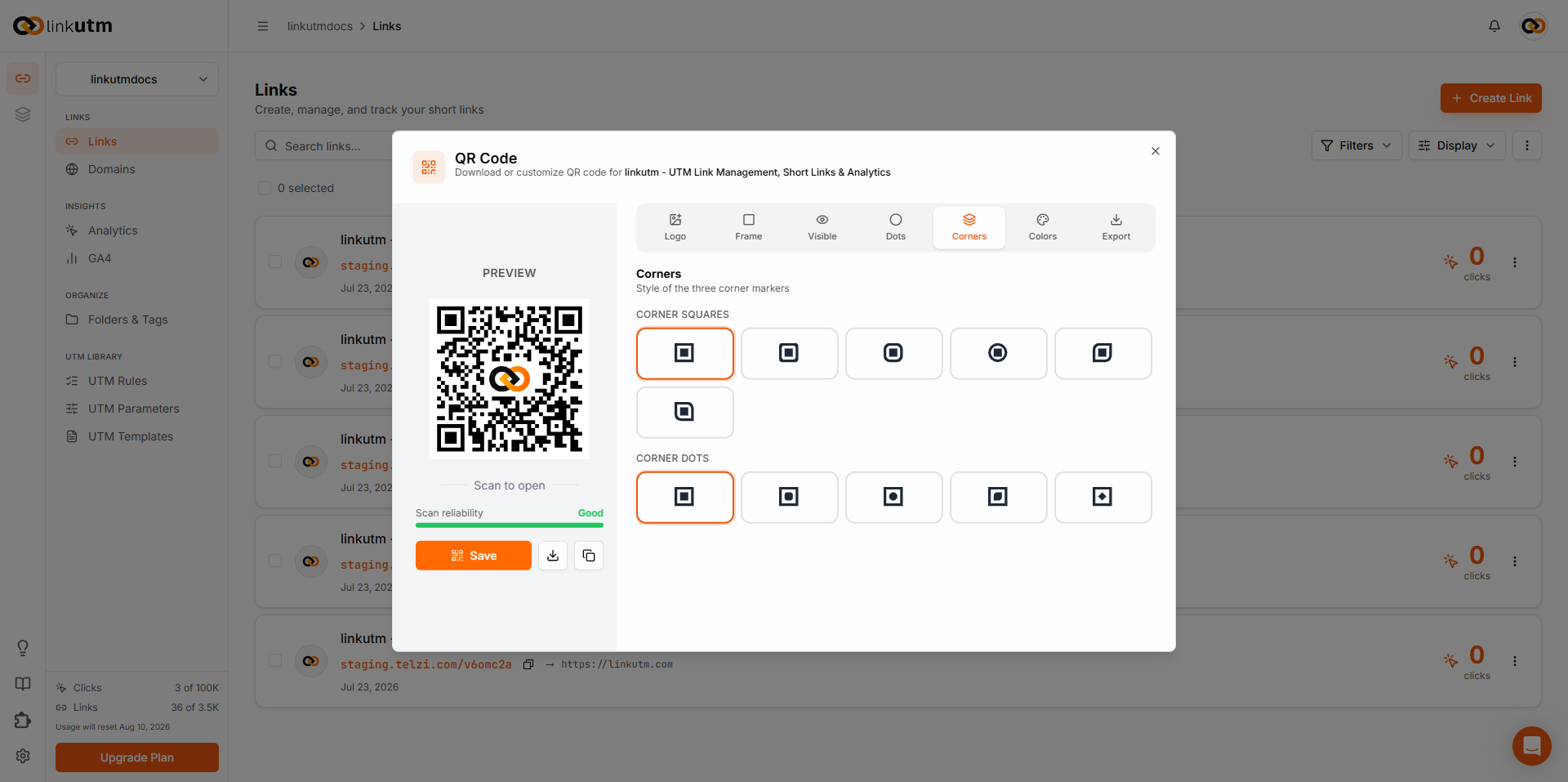The image size is (1568, 782).
Task: Select the circular corner-squares style
Action: coord(998,353)
